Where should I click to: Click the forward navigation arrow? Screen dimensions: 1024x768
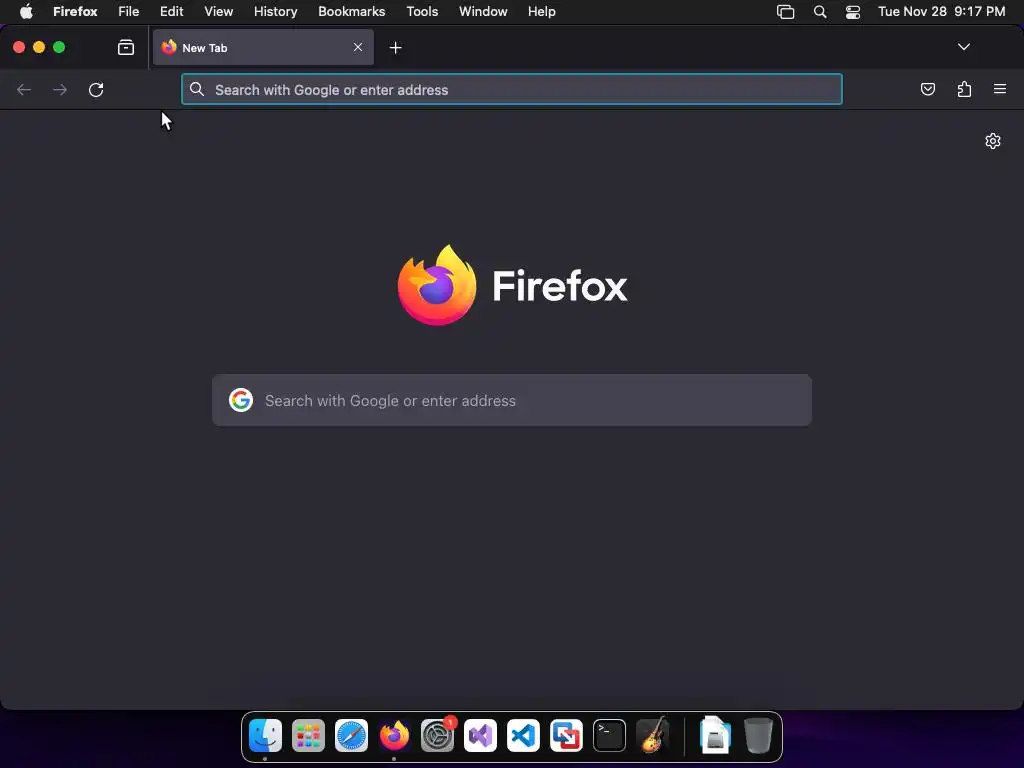pos(60,89)
